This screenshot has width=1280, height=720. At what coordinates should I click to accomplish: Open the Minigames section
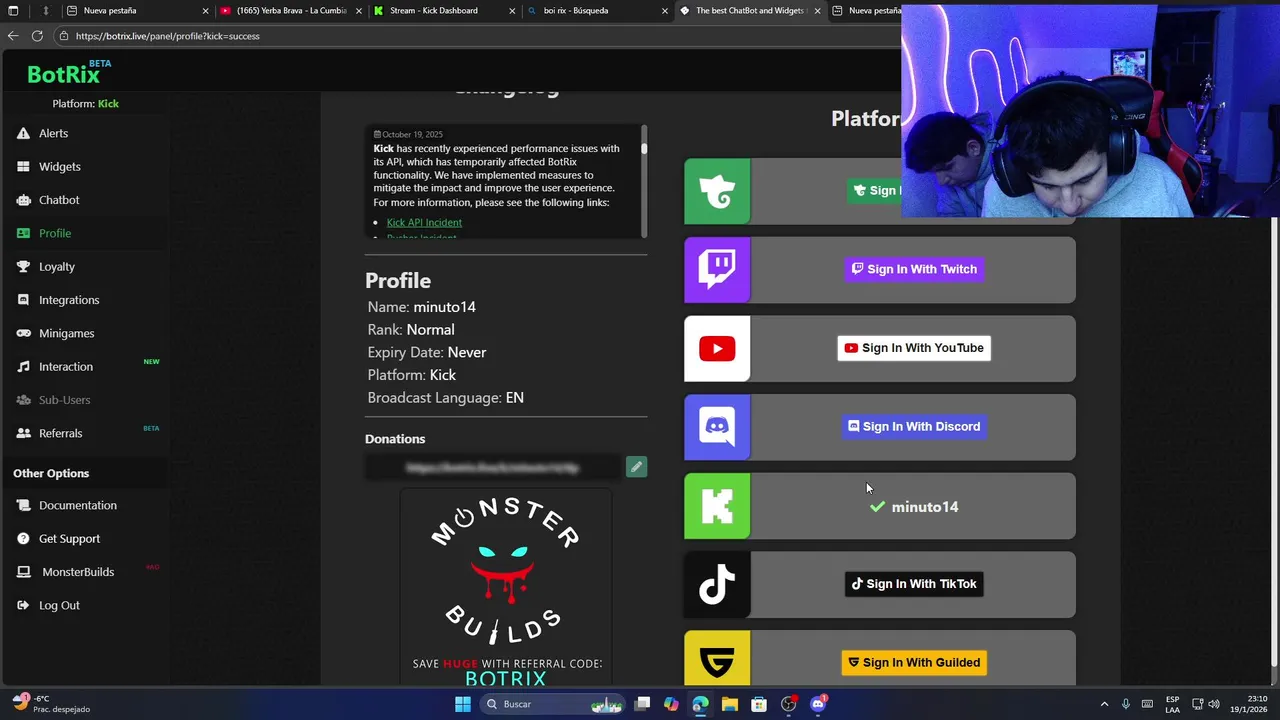pos(66,333)
